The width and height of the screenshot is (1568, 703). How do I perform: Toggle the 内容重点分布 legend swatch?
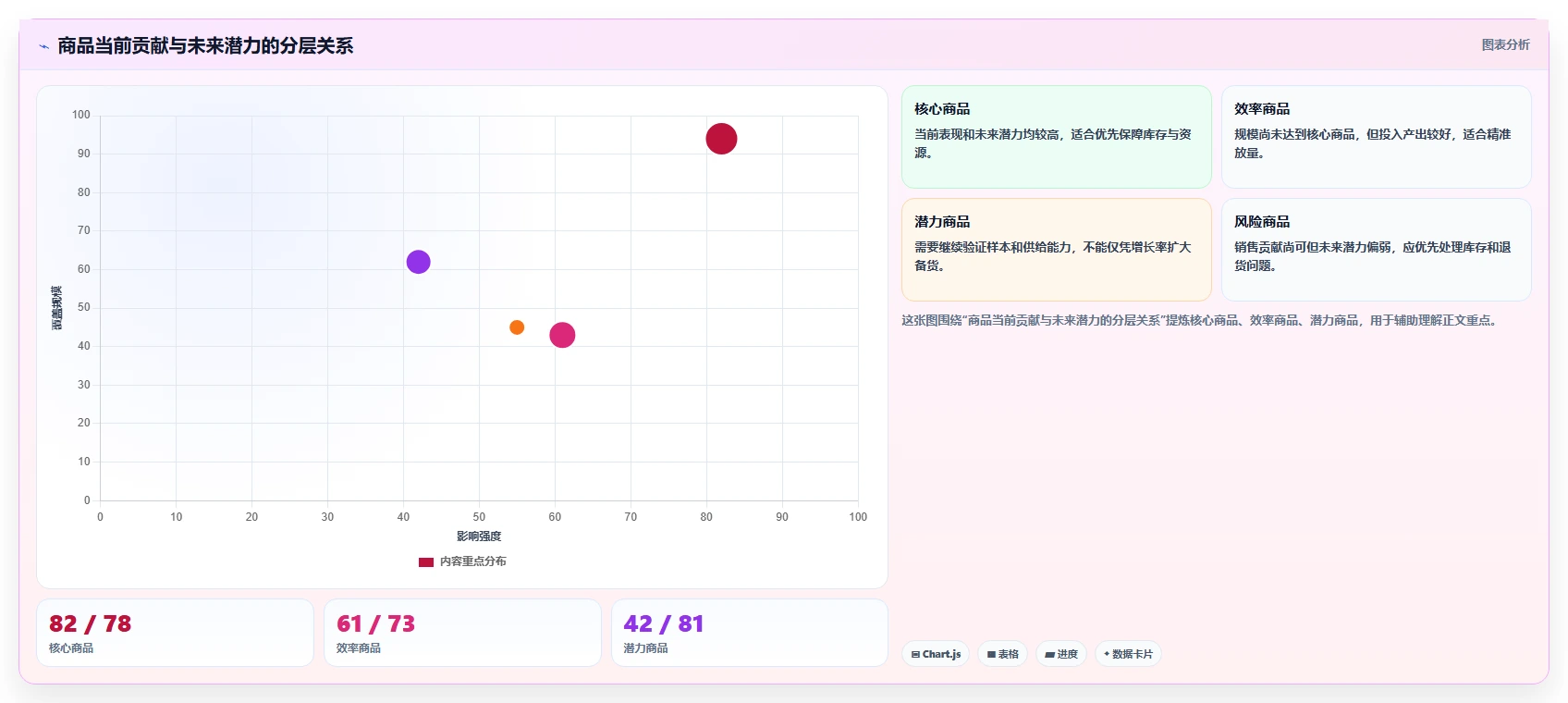click(x=426, y=561)
